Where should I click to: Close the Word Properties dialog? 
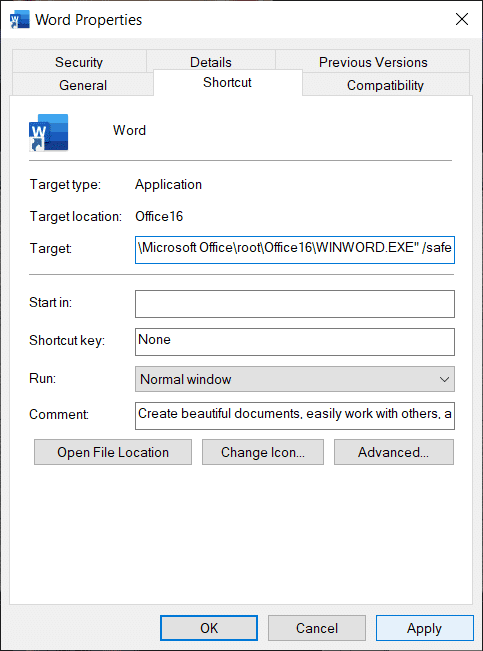462,19
